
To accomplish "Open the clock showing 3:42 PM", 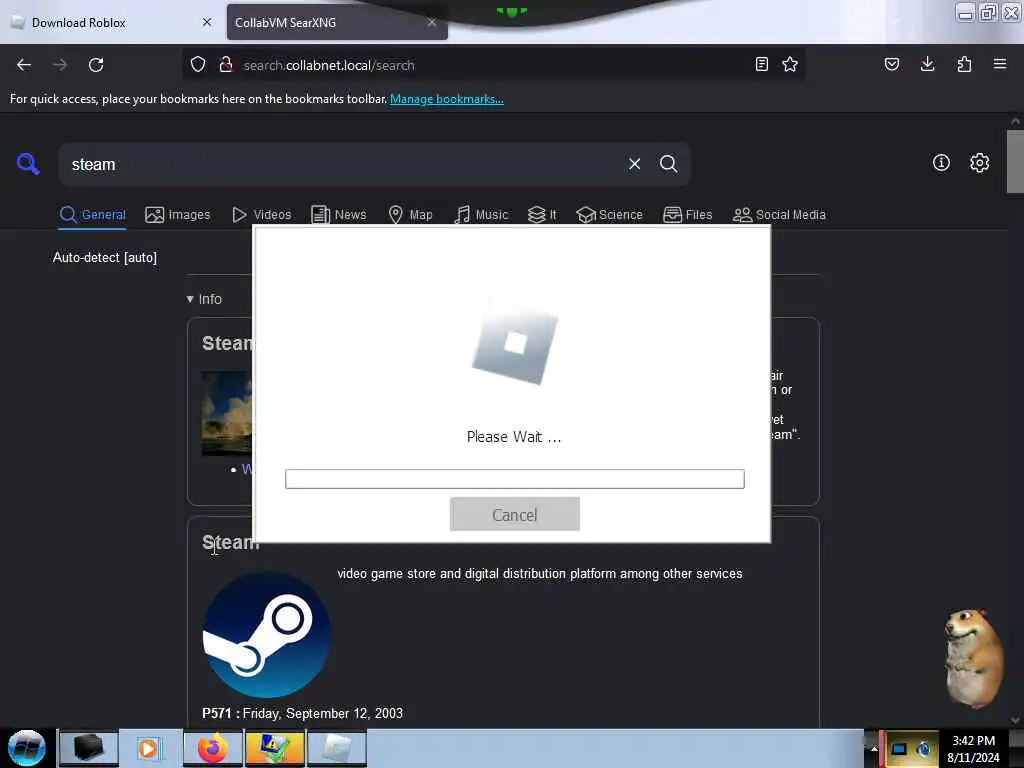I will (974, 748).
